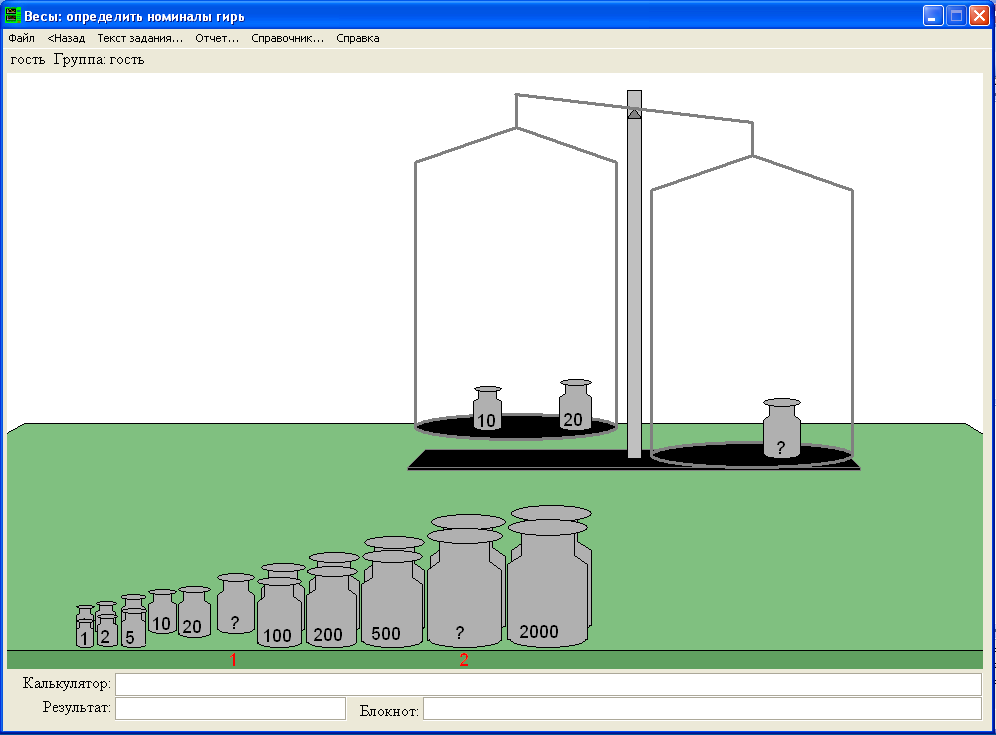
Task: Open the Отчет... menu item
Action: pos(217,38)
